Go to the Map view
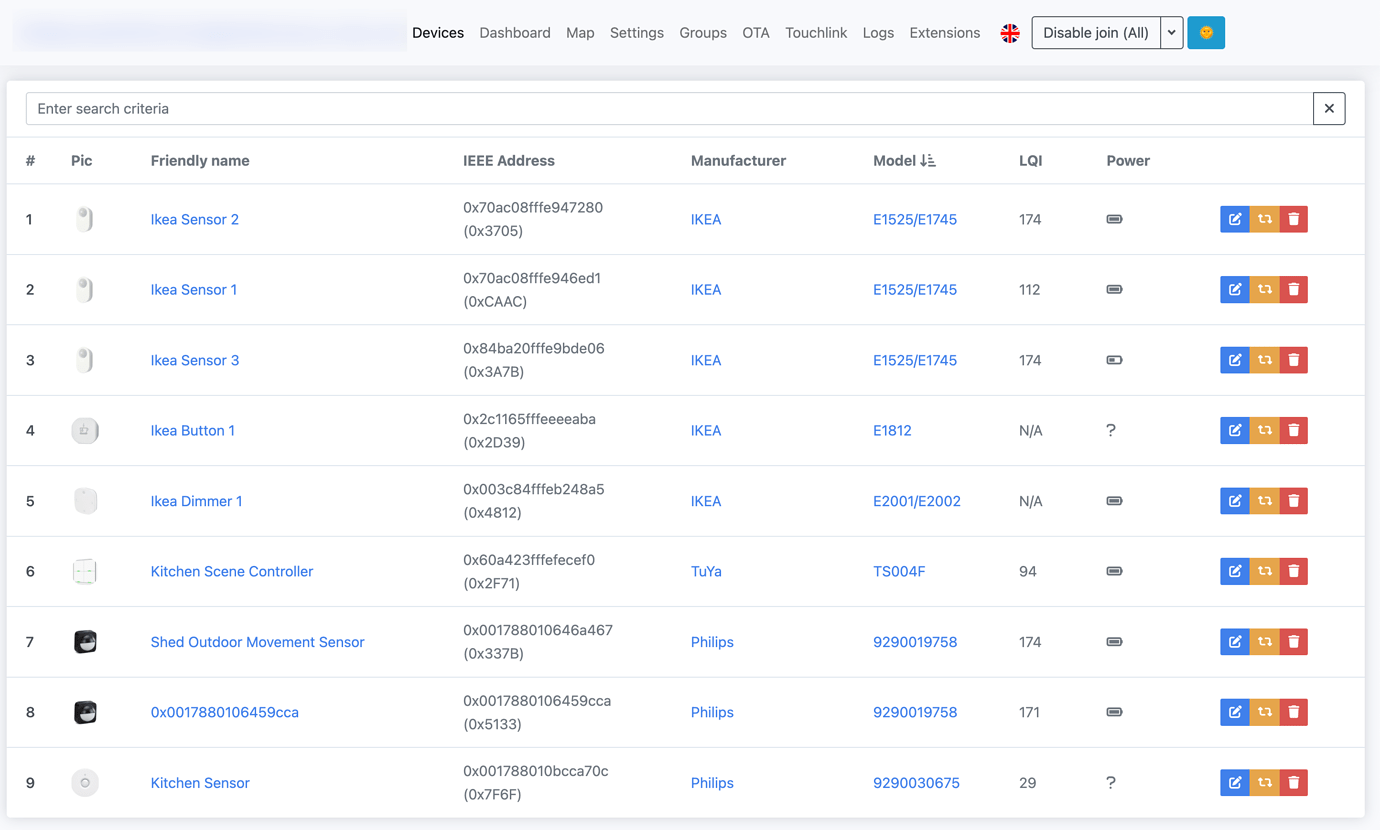Image resolution: width=1380 pixels, height=830 pixels. (580, 32)
